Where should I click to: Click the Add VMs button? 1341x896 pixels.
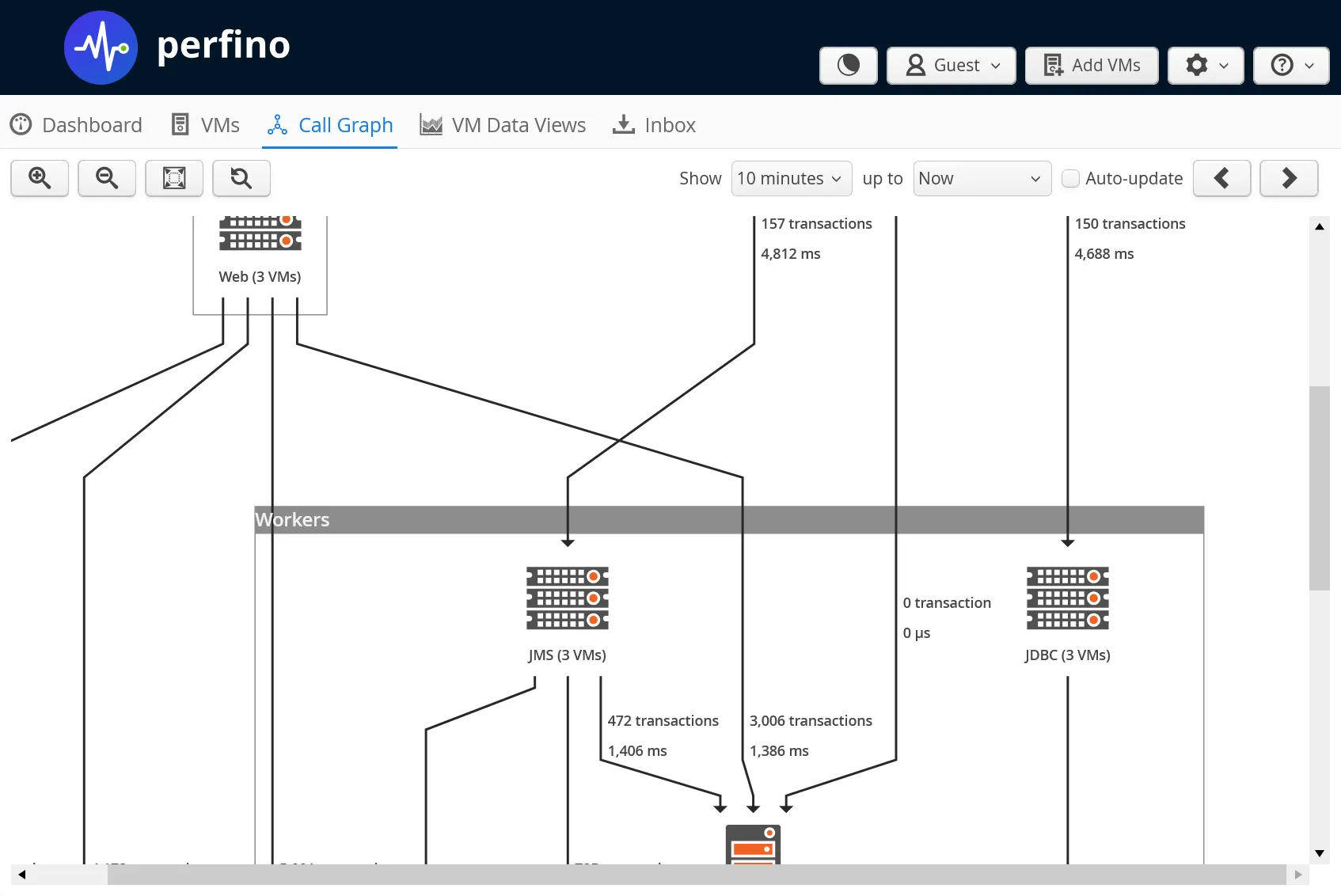[1092, 65]
